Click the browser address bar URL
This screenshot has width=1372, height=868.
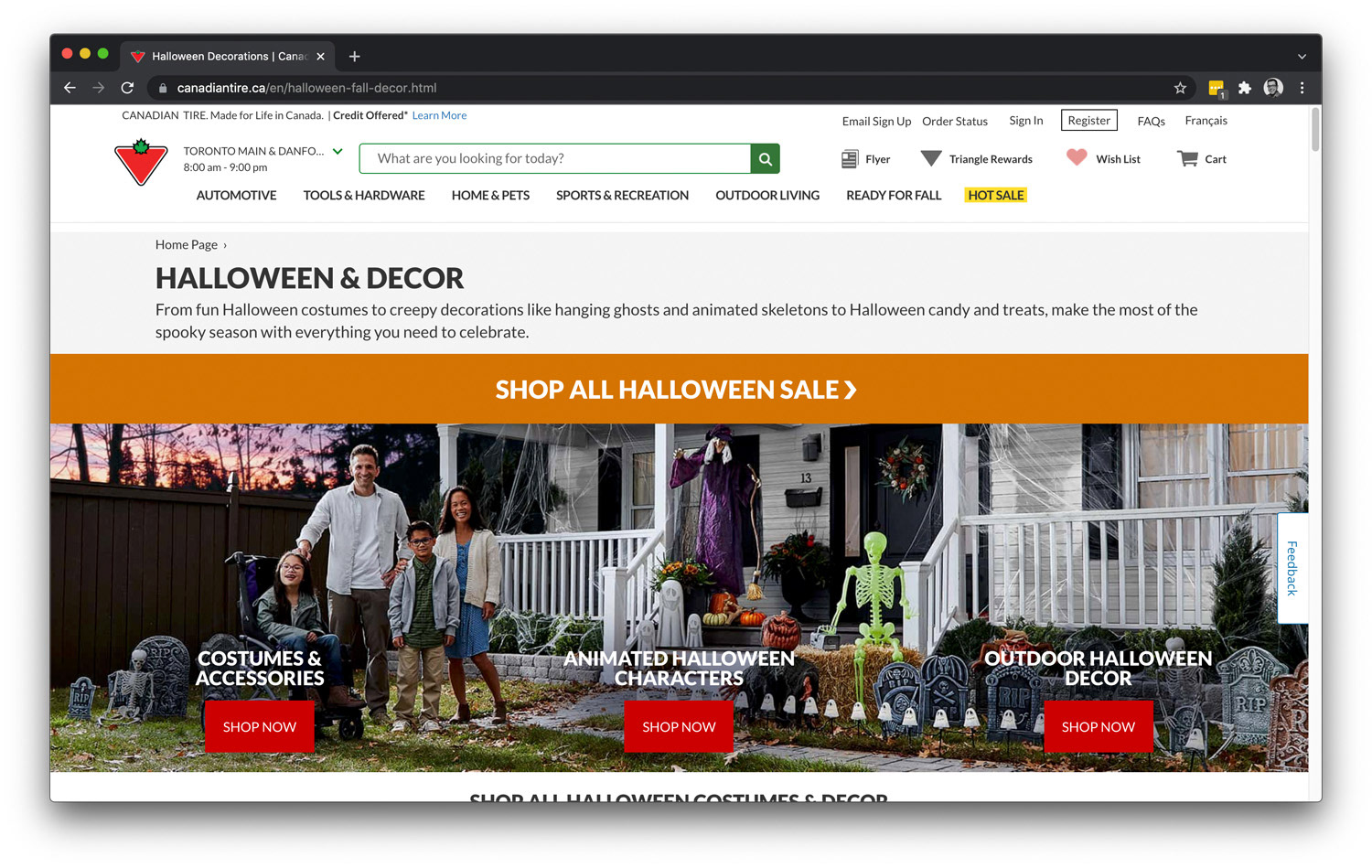306,88
